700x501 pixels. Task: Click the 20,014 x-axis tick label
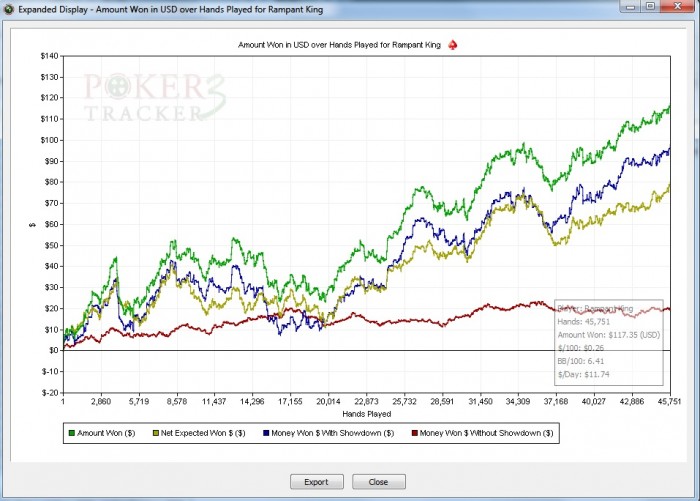coord(328,401)
